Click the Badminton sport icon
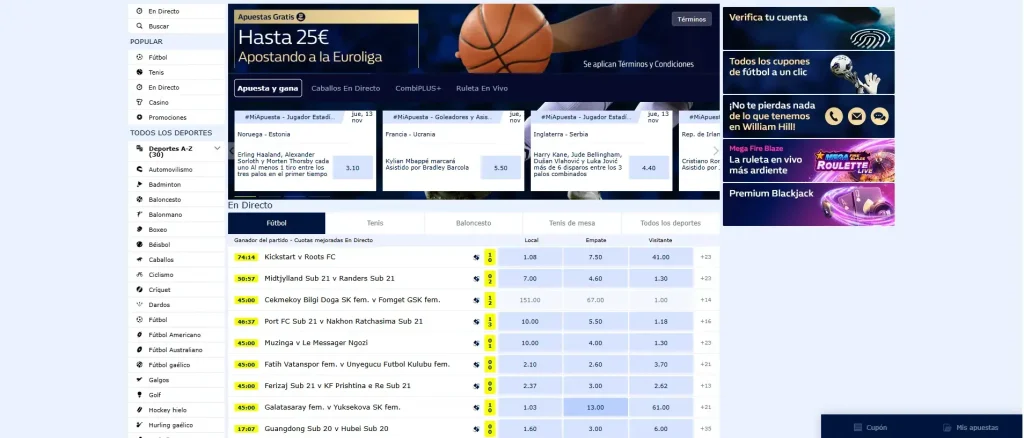1024x438 pixels. point(139,184)
